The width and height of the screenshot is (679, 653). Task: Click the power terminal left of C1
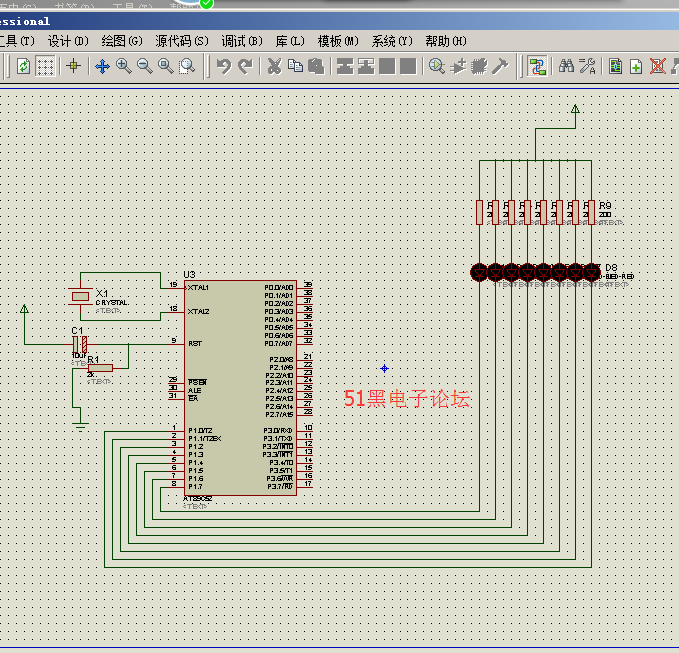pos(24,311)
